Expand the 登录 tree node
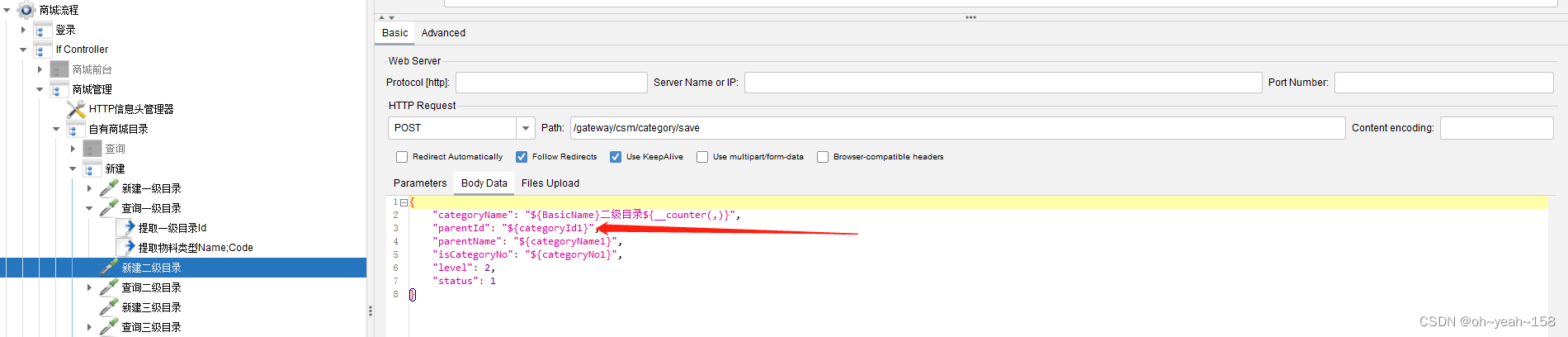 click(x=23, y=30)
